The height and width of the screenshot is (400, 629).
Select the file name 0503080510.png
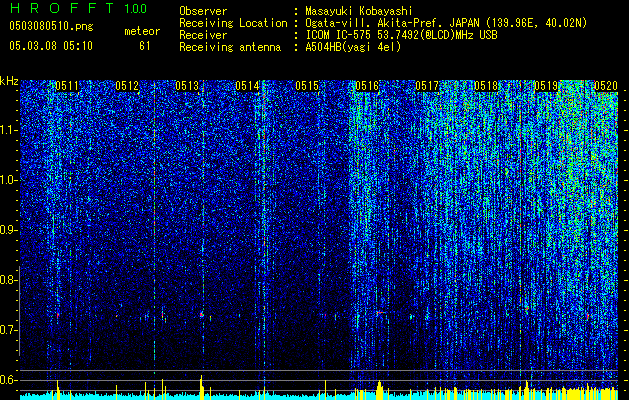coord(51,26)
